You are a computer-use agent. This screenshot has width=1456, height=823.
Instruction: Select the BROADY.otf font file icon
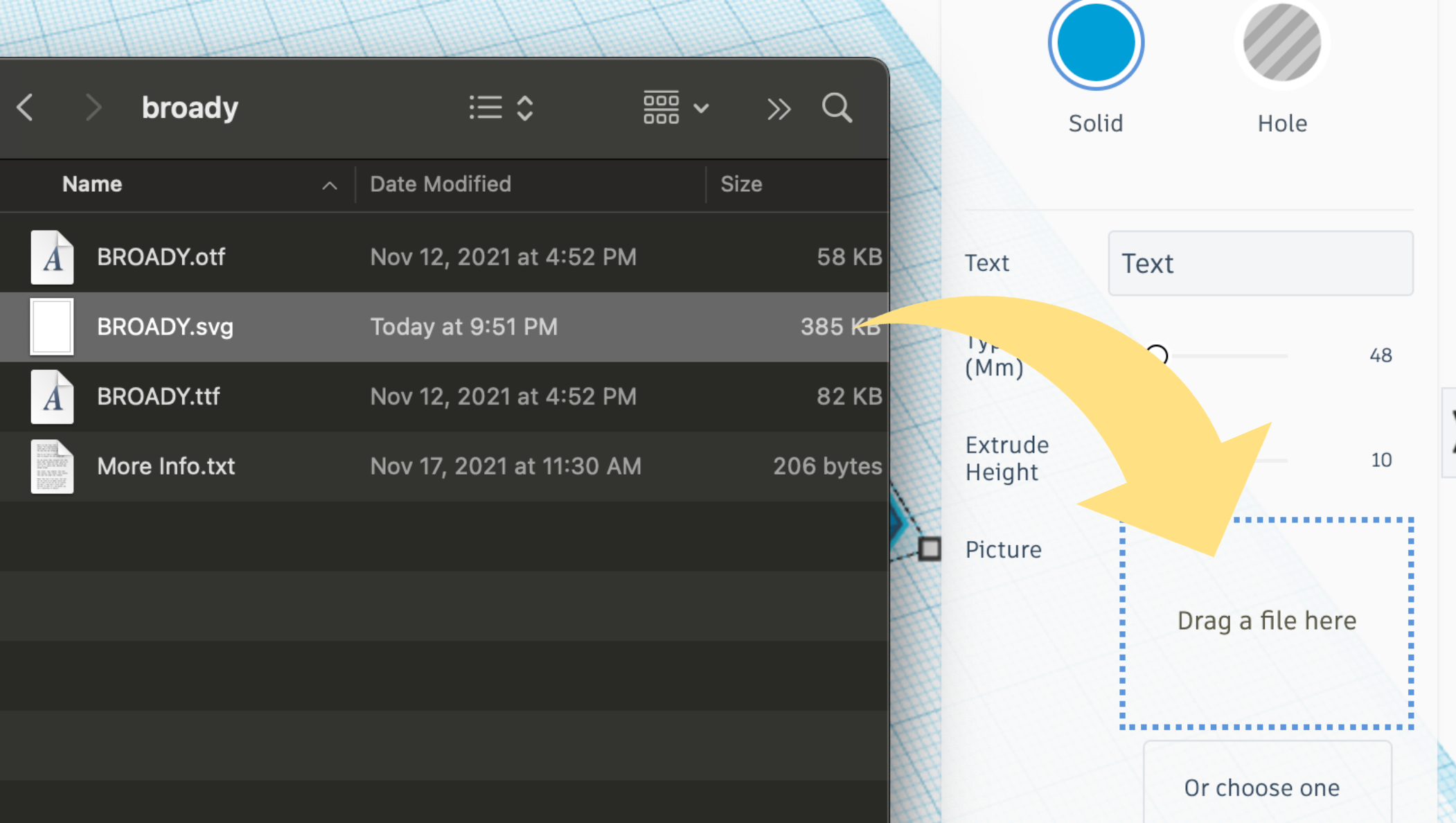pyautogui.click(x=52, y=257)
